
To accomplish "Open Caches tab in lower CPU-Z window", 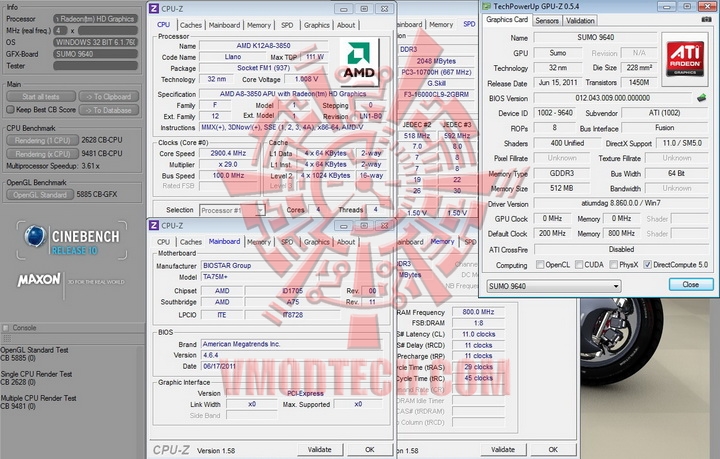I will click(191, 242).
